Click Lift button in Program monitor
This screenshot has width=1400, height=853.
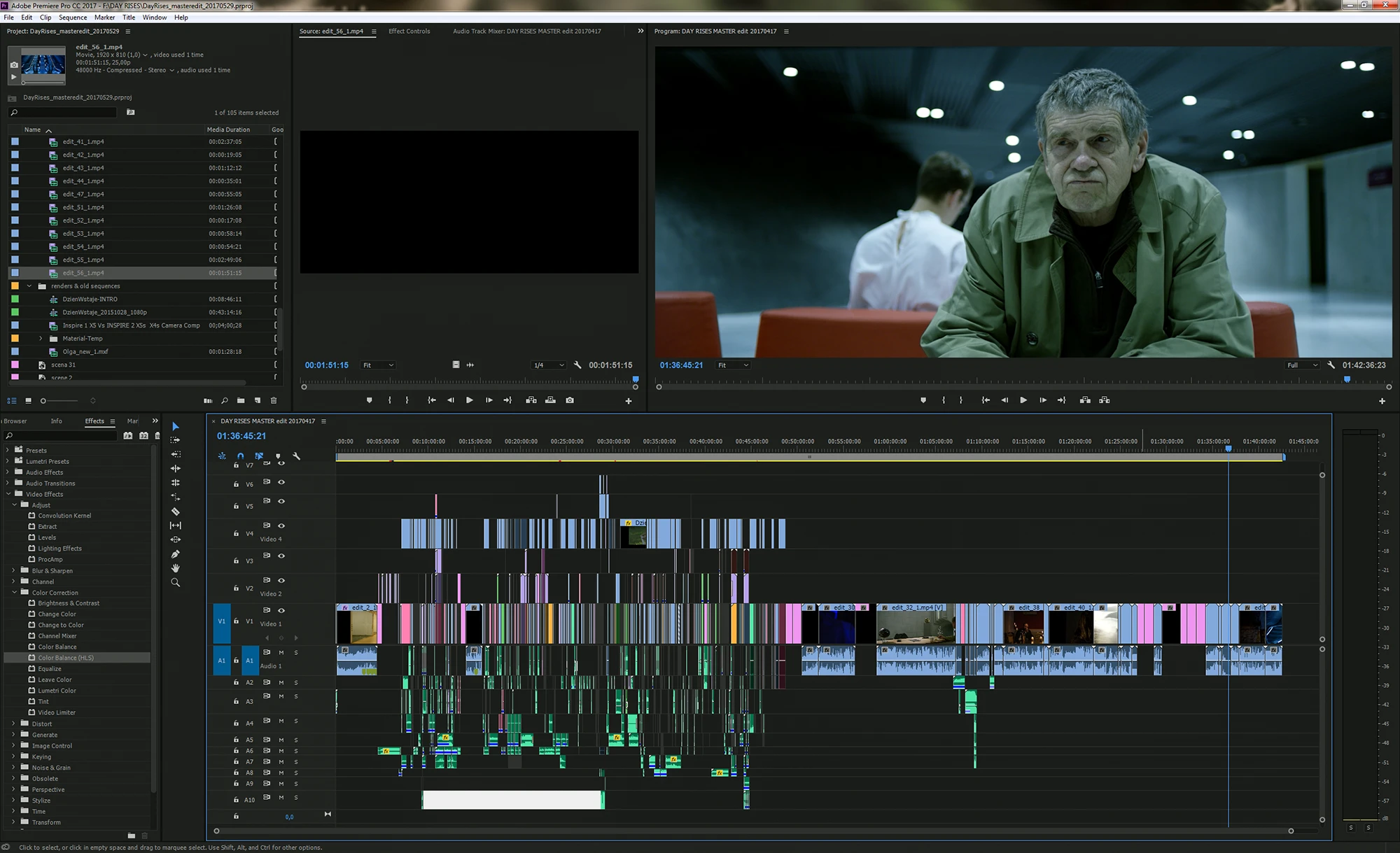pos(1085,400)
